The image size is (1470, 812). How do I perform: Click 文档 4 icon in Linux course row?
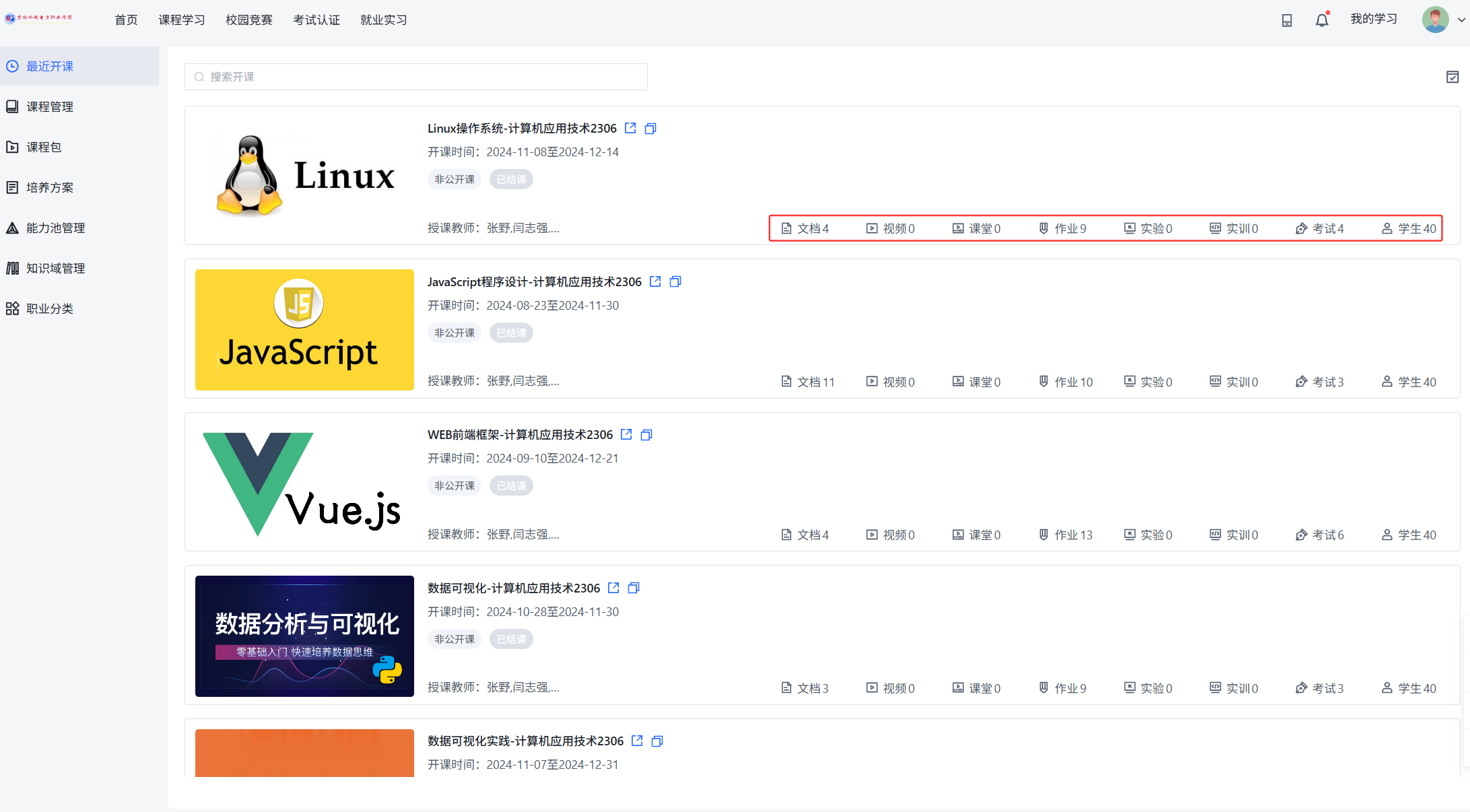coord(786,228)
